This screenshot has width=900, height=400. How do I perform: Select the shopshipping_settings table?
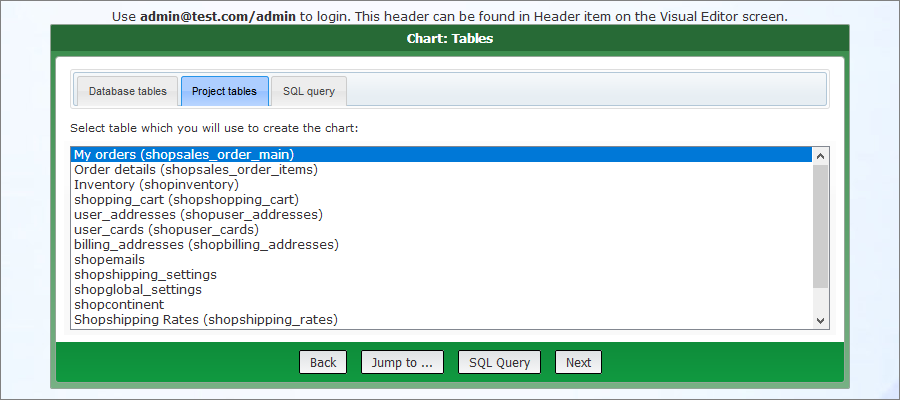click(441, 274)
